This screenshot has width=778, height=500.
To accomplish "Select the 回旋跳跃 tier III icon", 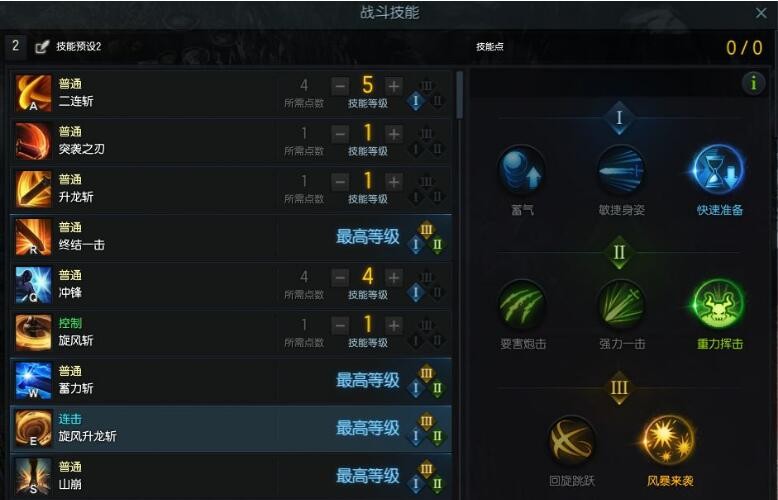I will (572, 440).
